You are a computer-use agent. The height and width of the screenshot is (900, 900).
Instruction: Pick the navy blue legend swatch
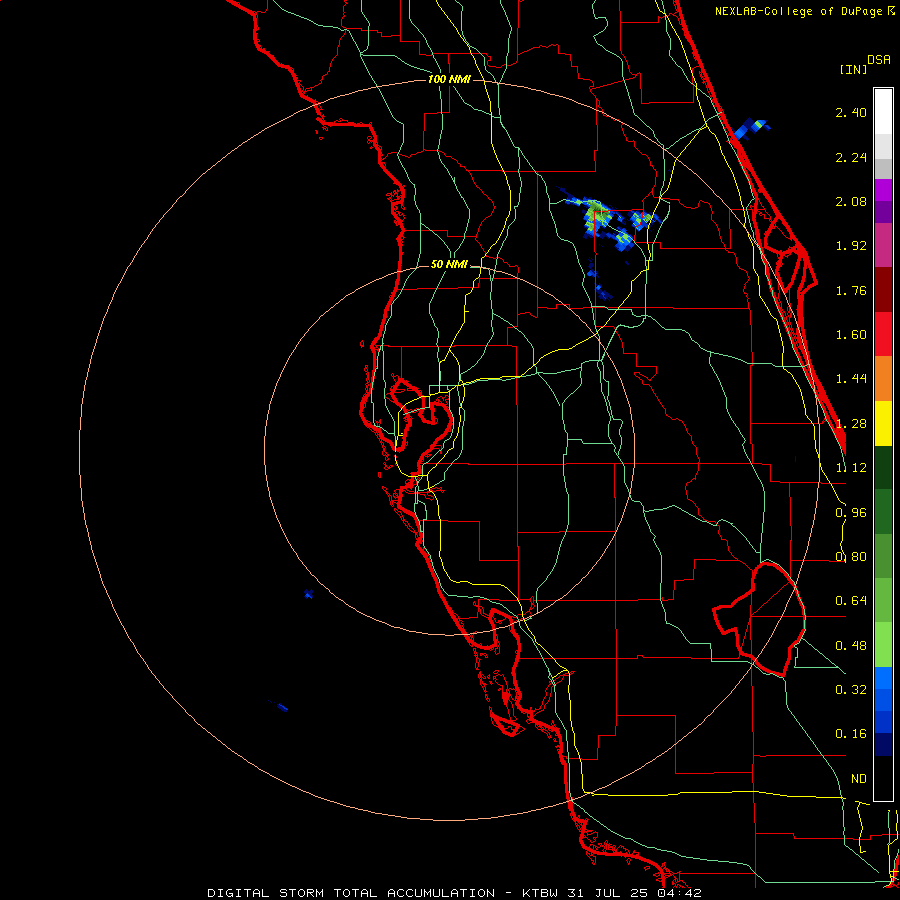[x=883, y=745]
